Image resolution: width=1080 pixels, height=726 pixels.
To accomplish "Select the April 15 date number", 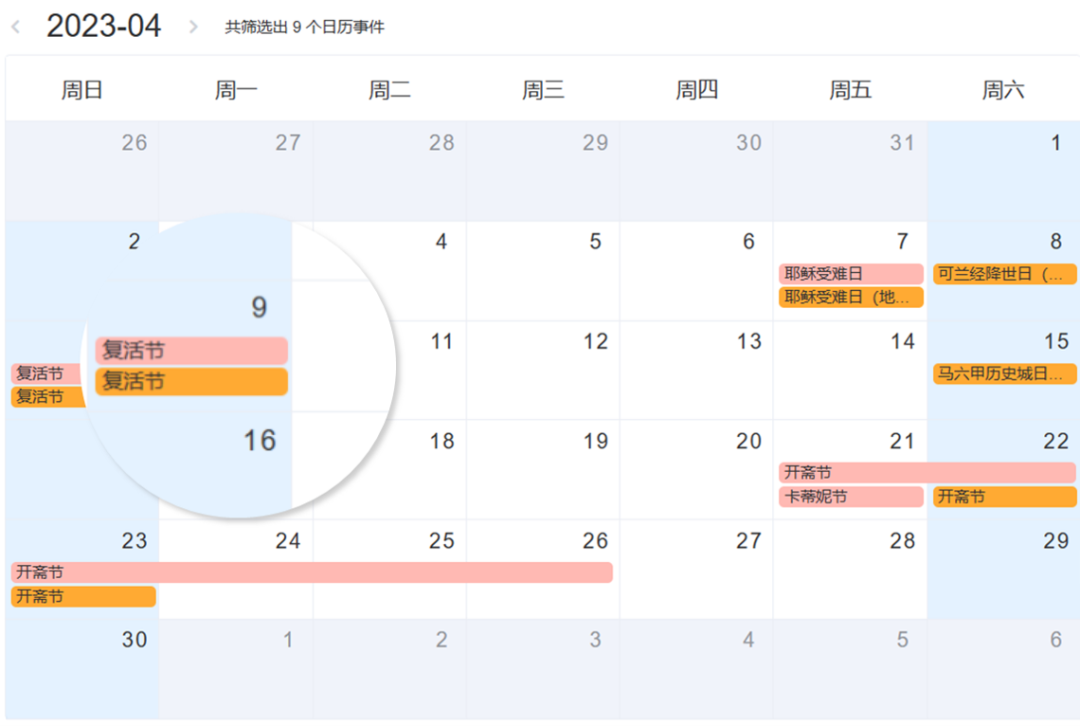I will pyautogui.click(x=1056, y=341).
